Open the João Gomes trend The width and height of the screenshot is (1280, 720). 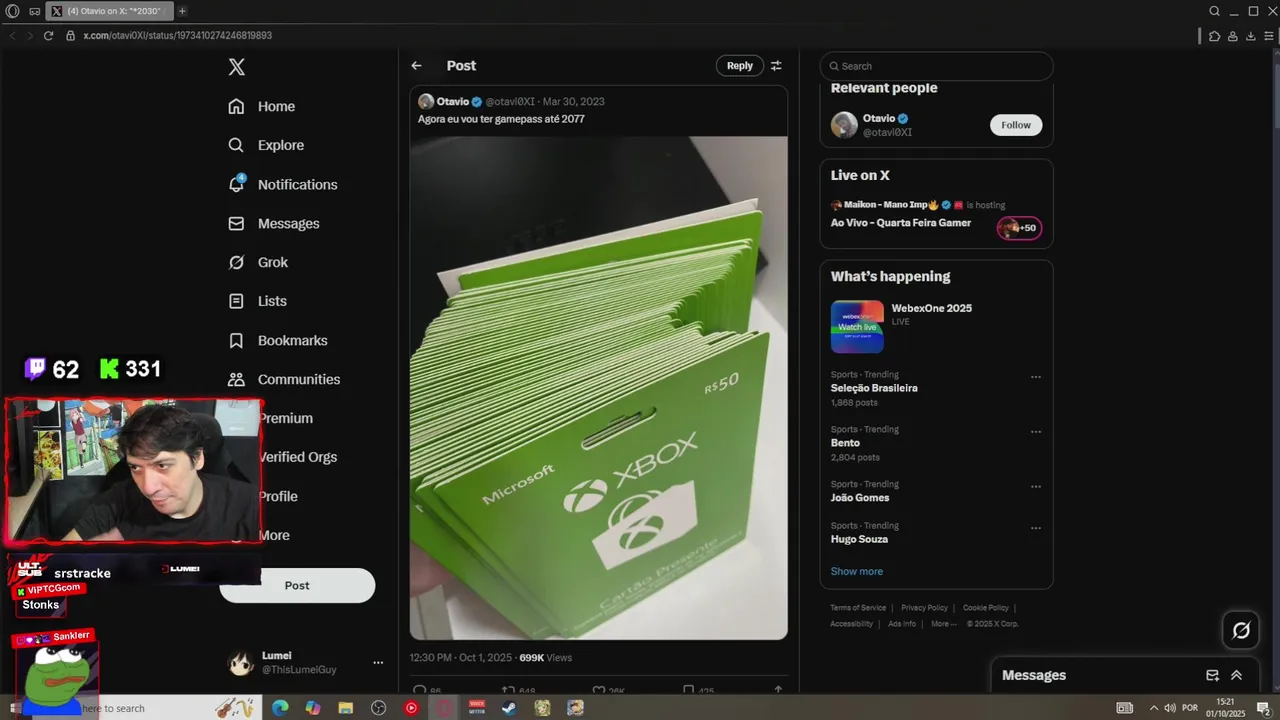(860, 498)
